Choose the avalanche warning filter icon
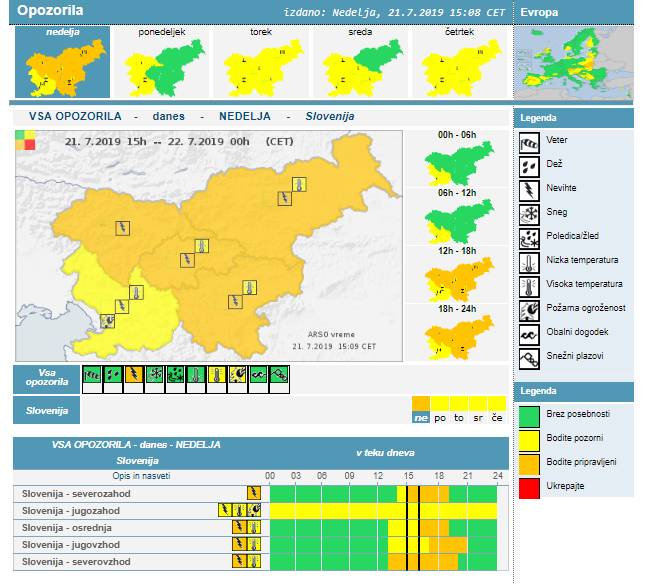This screenshot has height=587, width=646. [x=280, y=375]
